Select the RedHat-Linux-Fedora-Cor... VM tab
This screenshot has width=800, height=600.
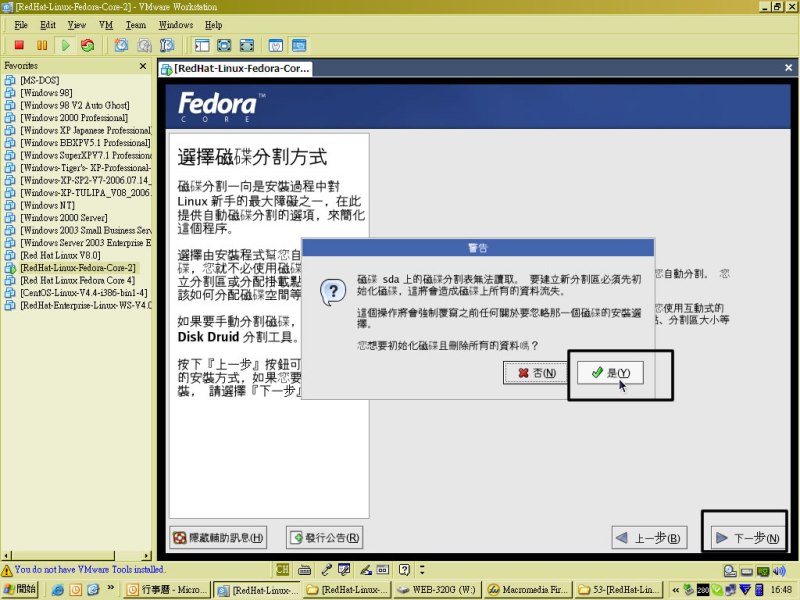point(236,68)
